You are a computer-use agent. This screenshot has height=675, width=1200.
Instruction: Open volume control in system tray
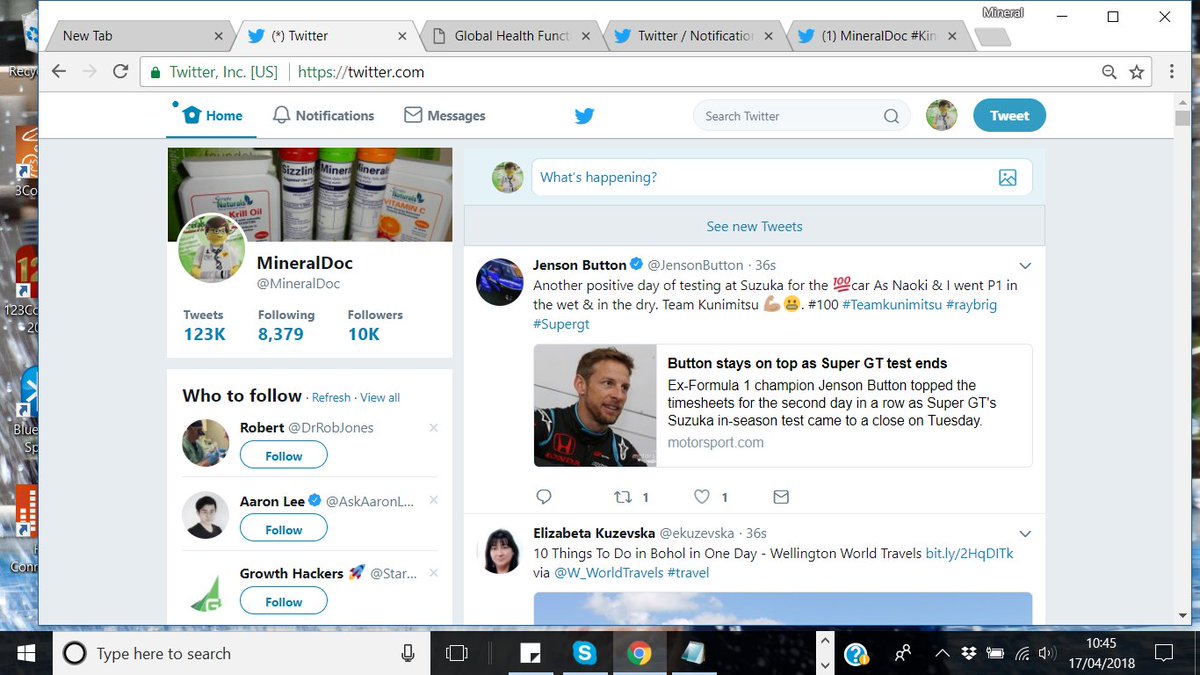1047,653
